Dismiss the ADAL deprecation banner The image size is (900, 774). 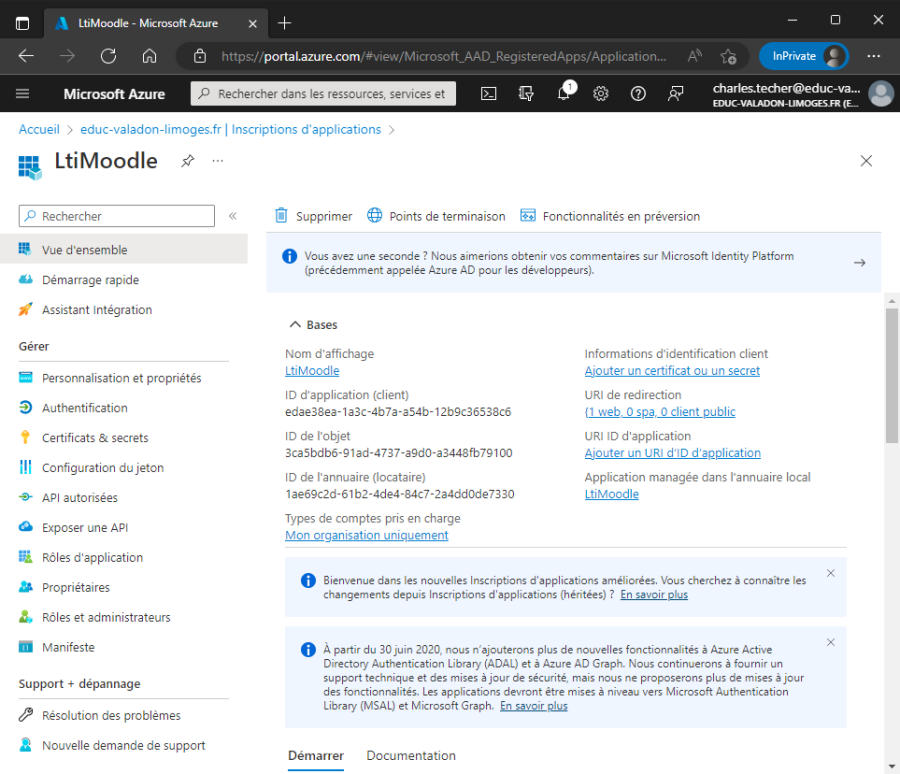(831, 643)
